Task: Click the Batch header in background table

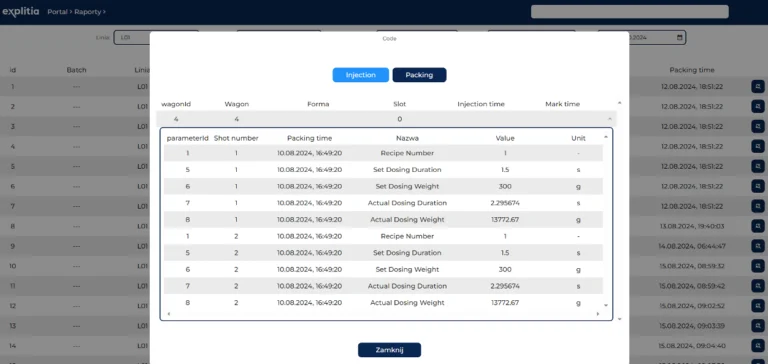Action: [x=76, y=70]
